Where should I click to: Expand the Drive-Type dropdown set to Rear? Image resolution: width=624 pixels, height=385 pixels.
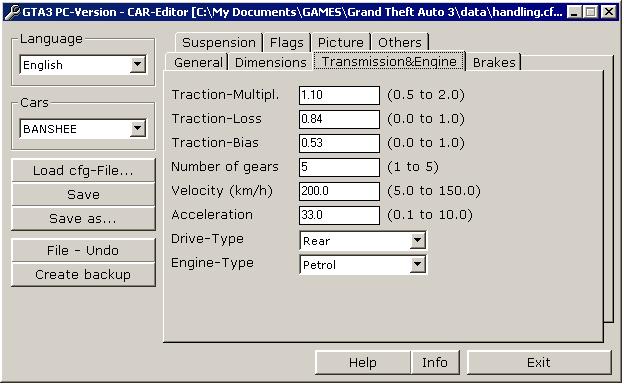point(363,240)
